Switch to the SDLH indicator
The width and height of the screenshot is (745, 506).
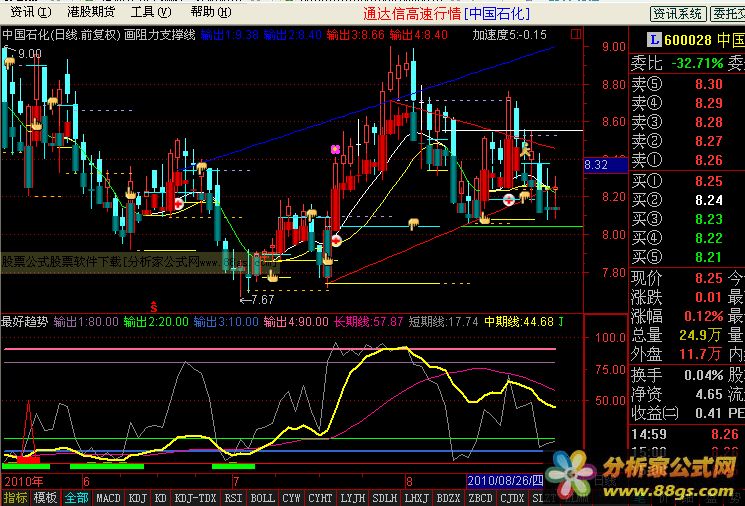385,498
